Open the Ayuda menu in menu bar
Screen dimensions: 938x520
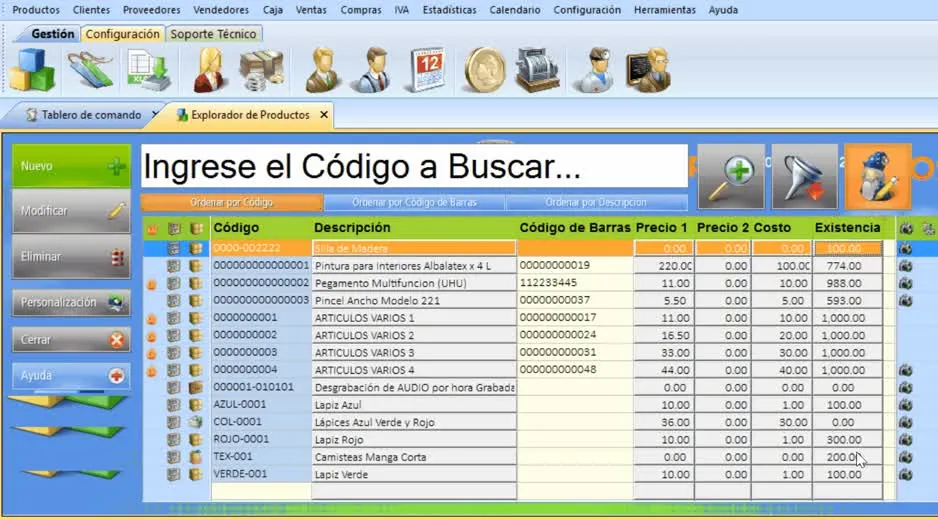coord(723,10)
